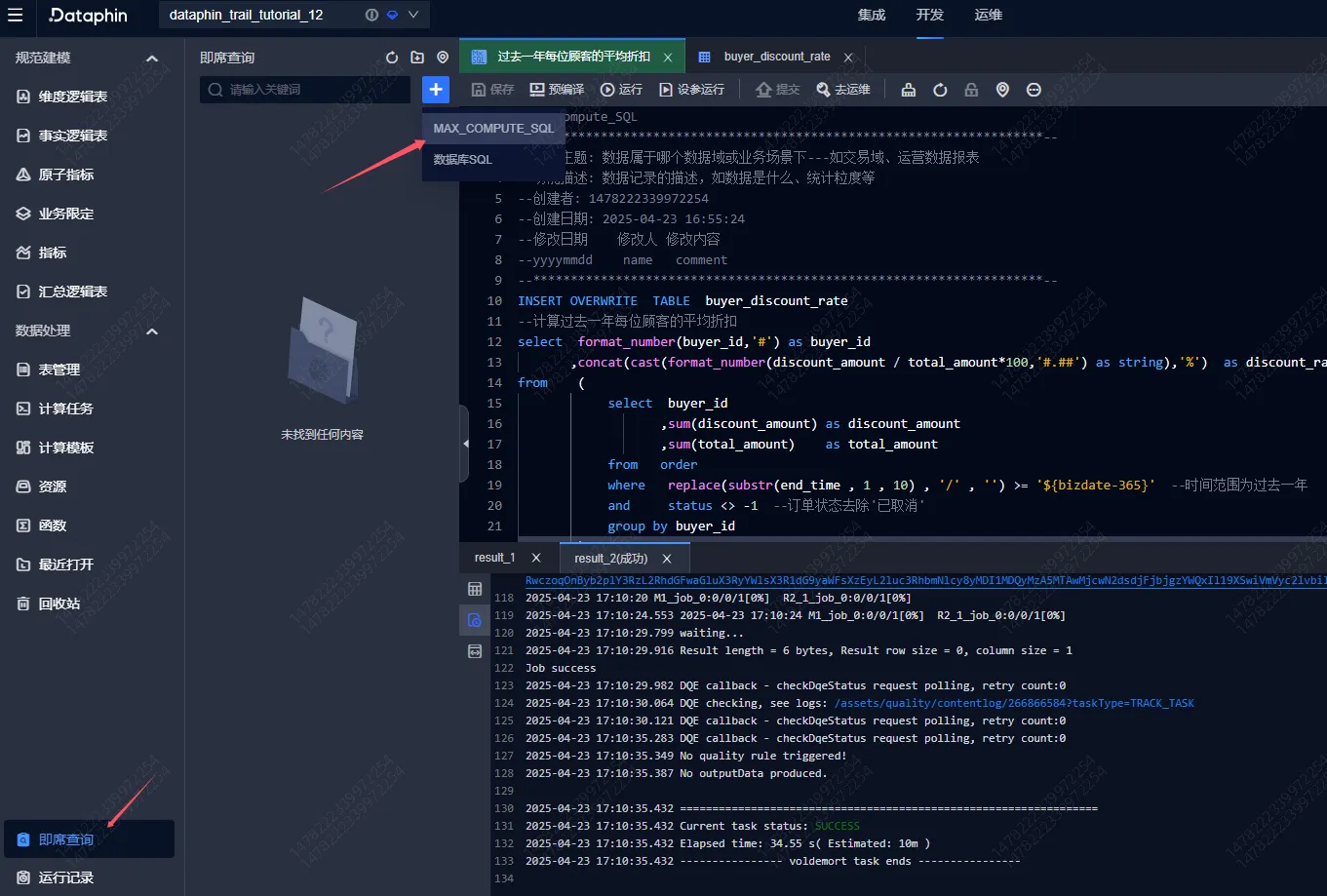Image resolution: width=1327 pixels, height=896 pixels.
Task: Collapse the 规范建模 section
Action: click(x=152, y=58)
